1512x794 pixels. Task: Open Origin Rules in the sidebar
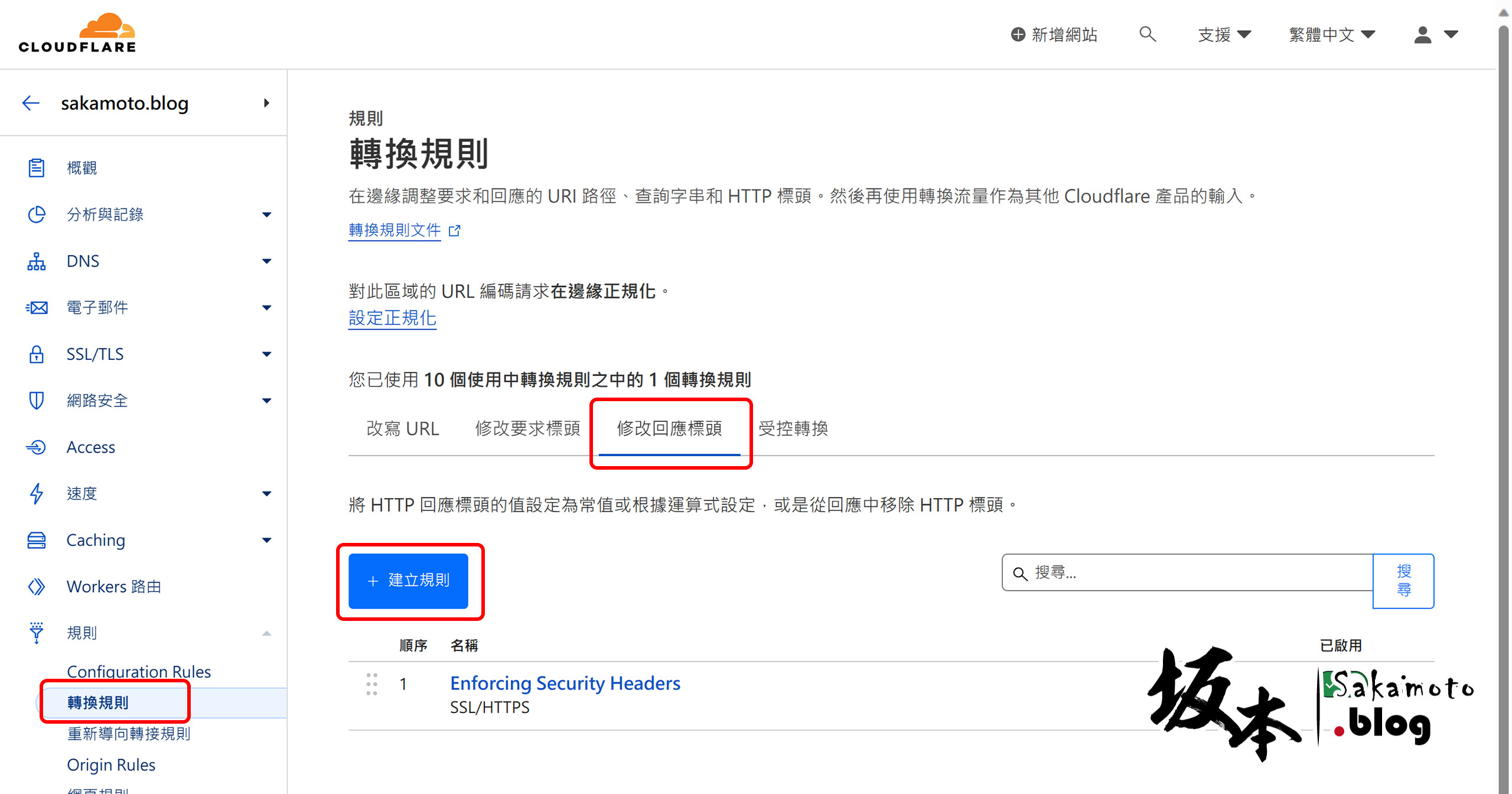pos(111,764)
